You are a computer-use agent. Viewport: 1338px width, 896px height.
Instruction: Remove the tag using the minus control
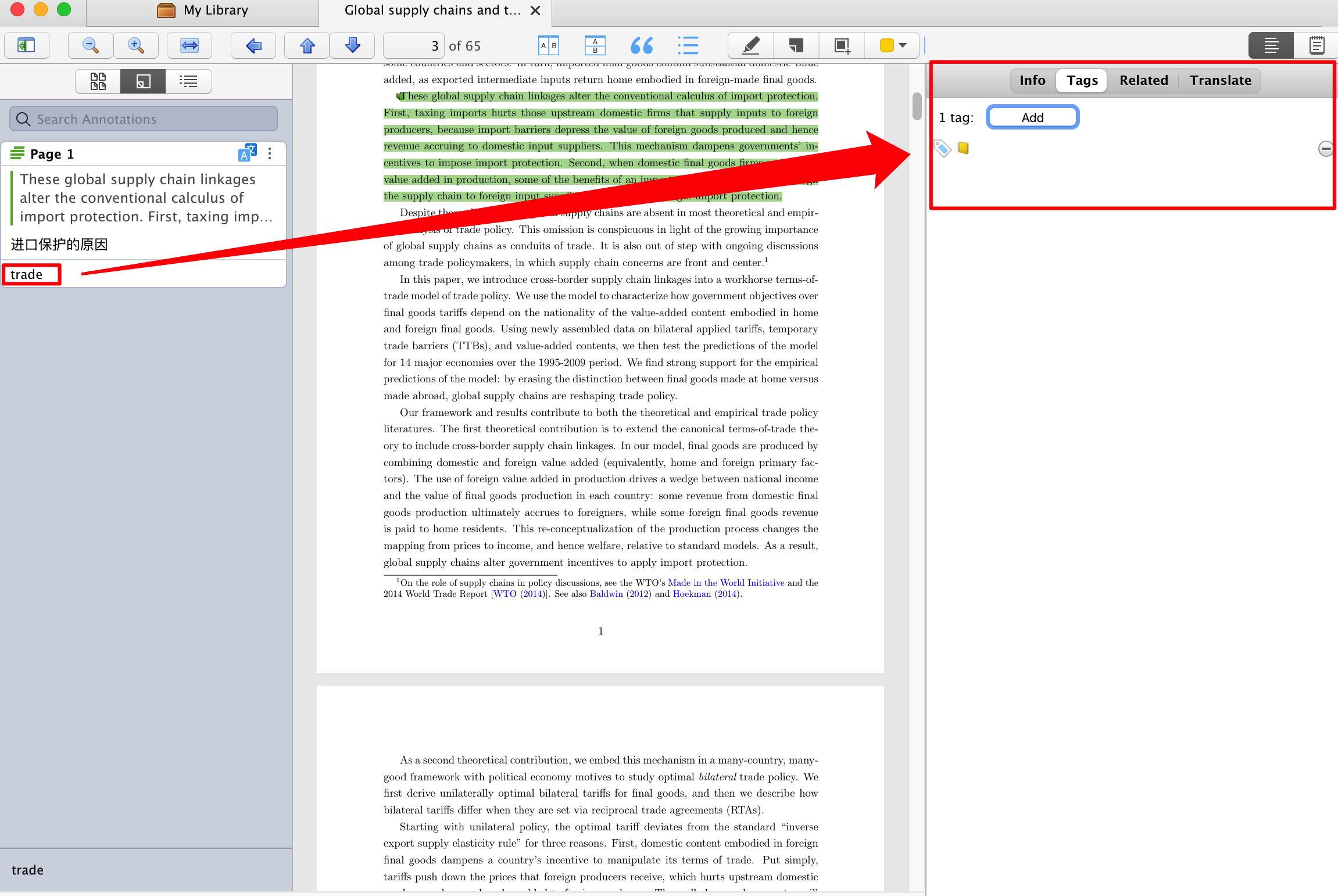(1326, 149)
